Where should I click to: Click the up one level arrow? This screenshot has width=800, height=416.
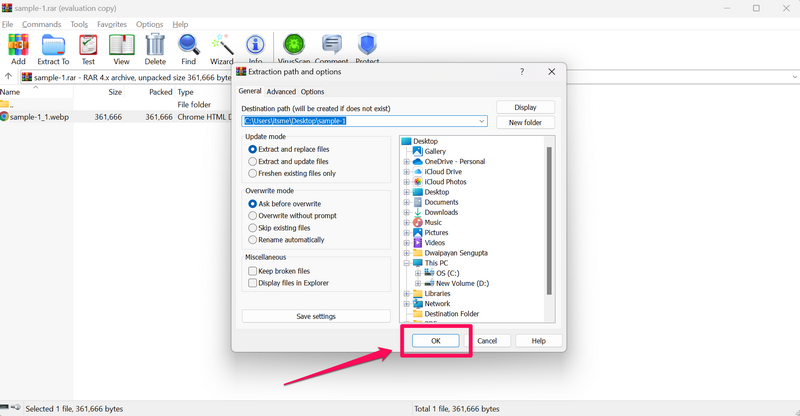click(8, 77)
